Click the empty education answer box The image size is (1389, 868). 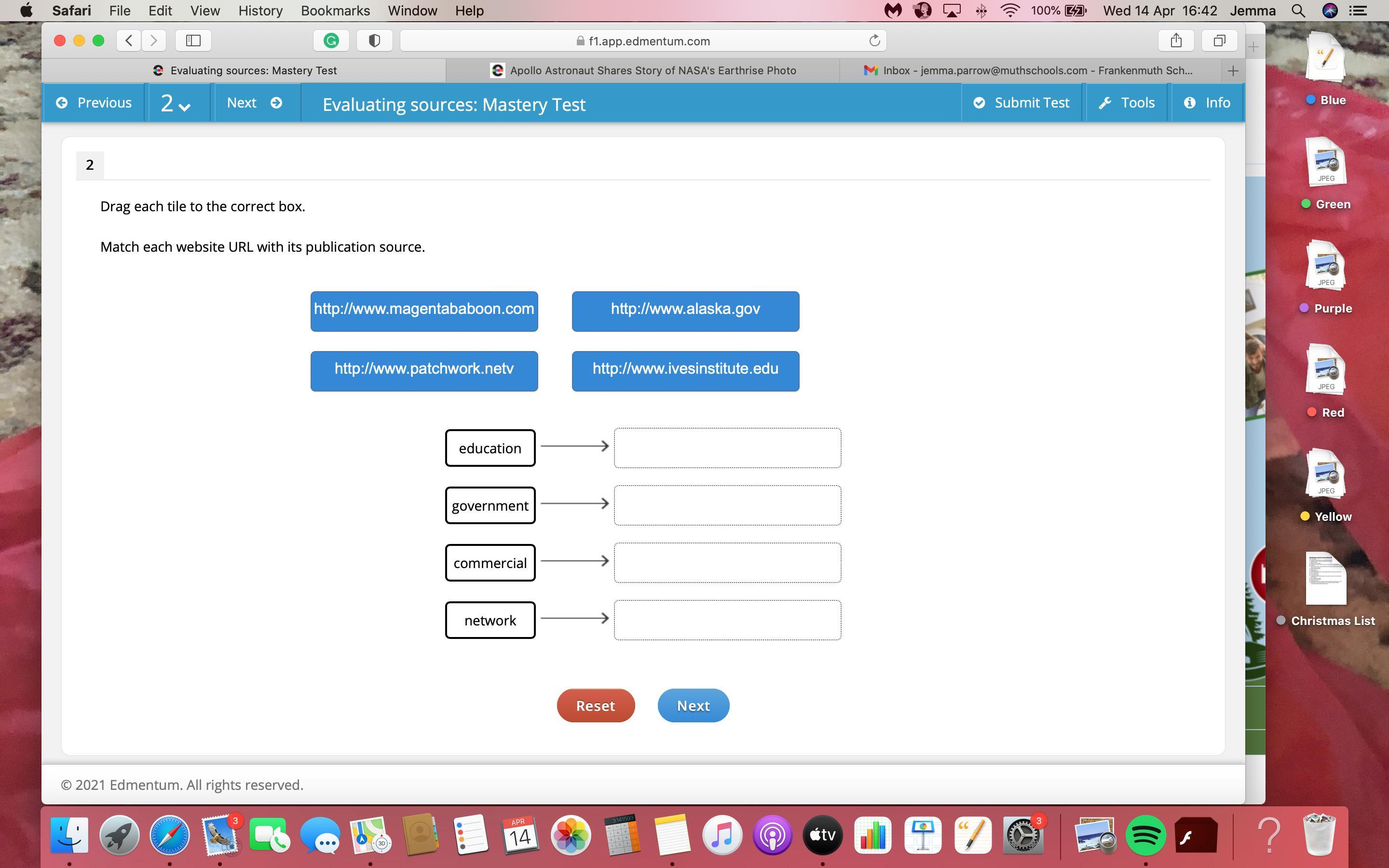coord(727,448)
